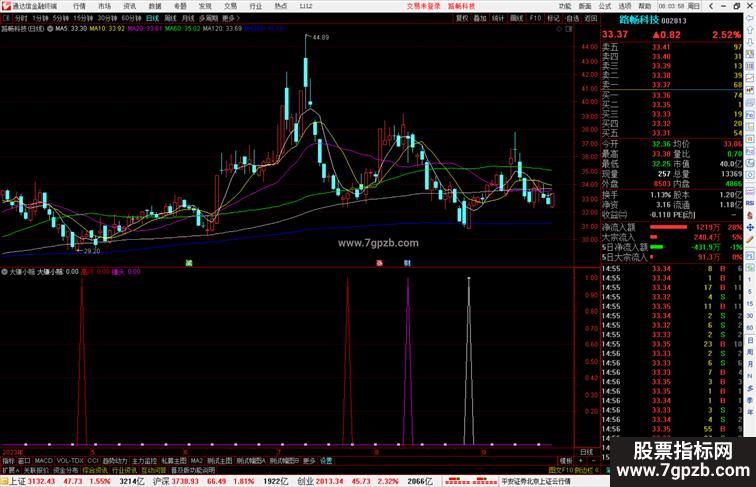
Task: Click the 日线 period label at the chart's bottom right
Action: tap(587, 452)
